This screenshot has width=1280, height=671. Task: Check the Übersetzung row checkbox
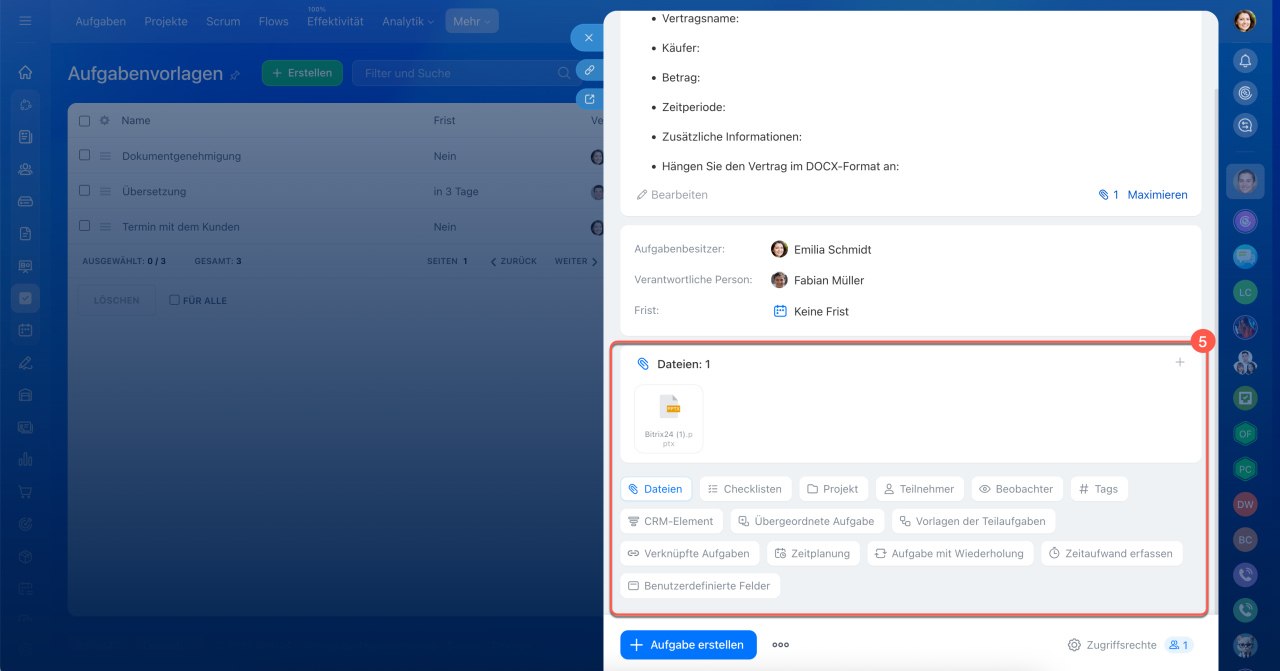pos(84,190)
